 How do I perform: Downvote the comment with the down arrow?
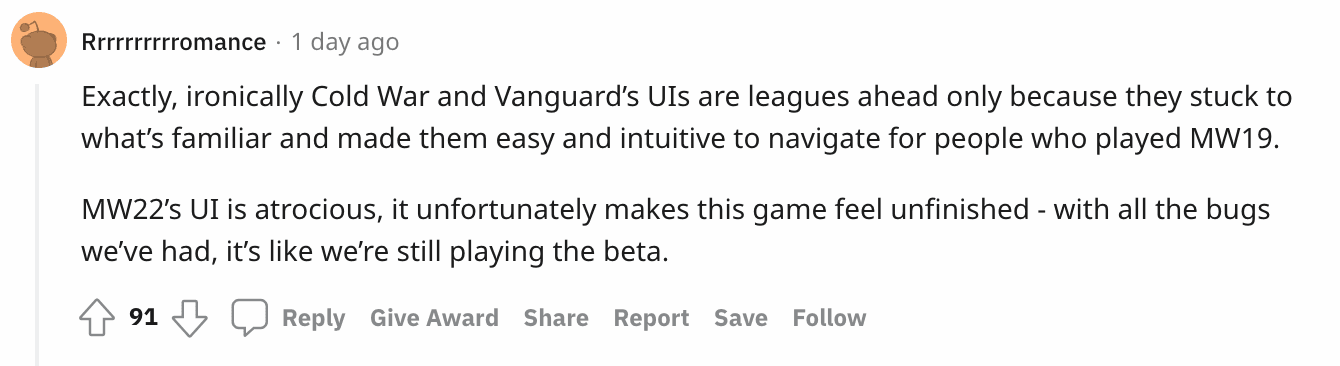189,318
